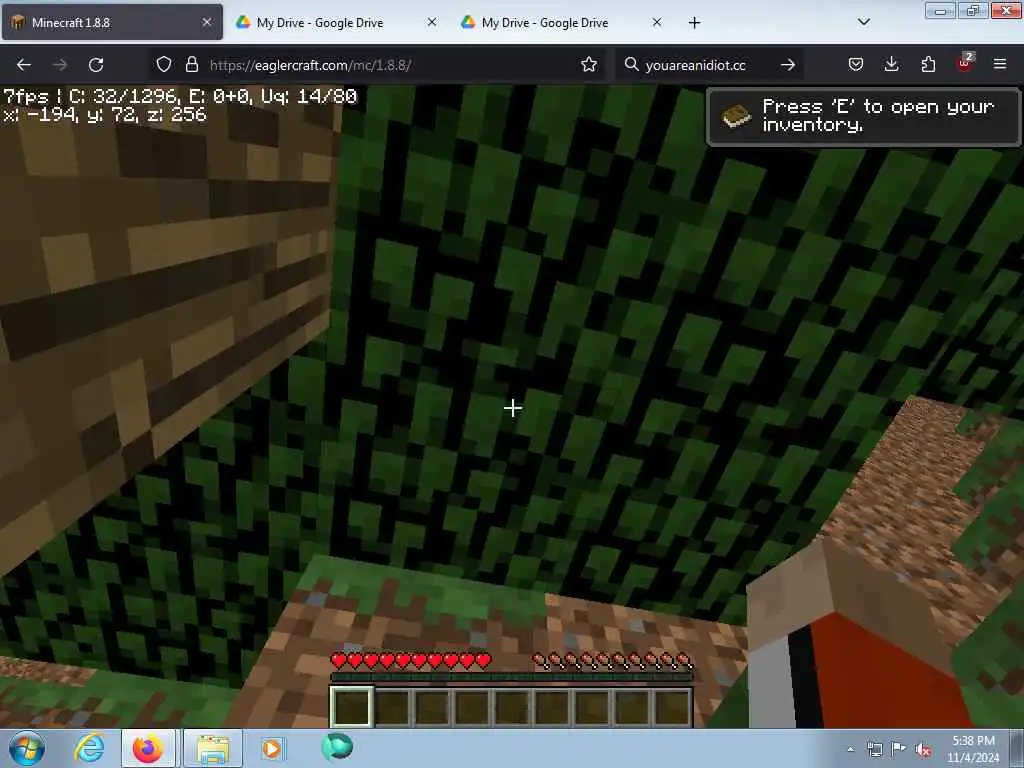Reload the Eaglercraft page
Viewport: 1024px width, 768px height.
(96, 65)
